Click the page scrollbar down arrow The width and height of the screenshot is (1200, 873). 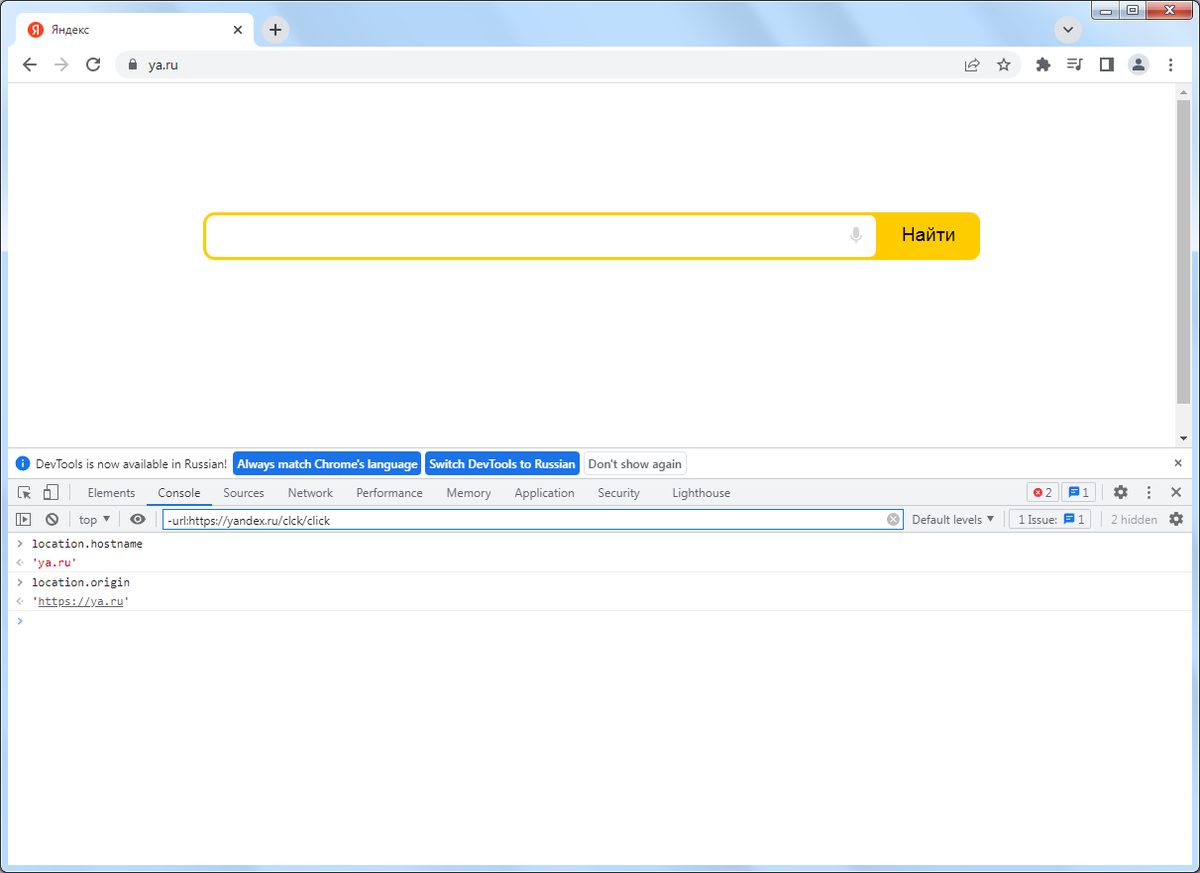point(1183,438)
